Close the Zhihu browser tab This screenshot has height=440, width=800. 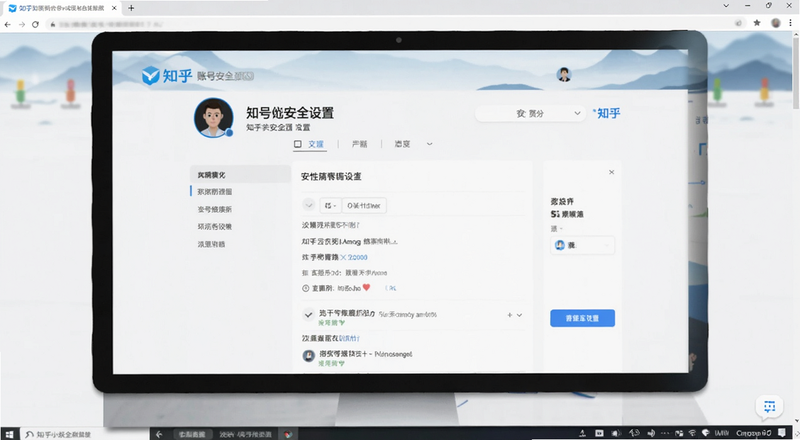coord(114,8)
